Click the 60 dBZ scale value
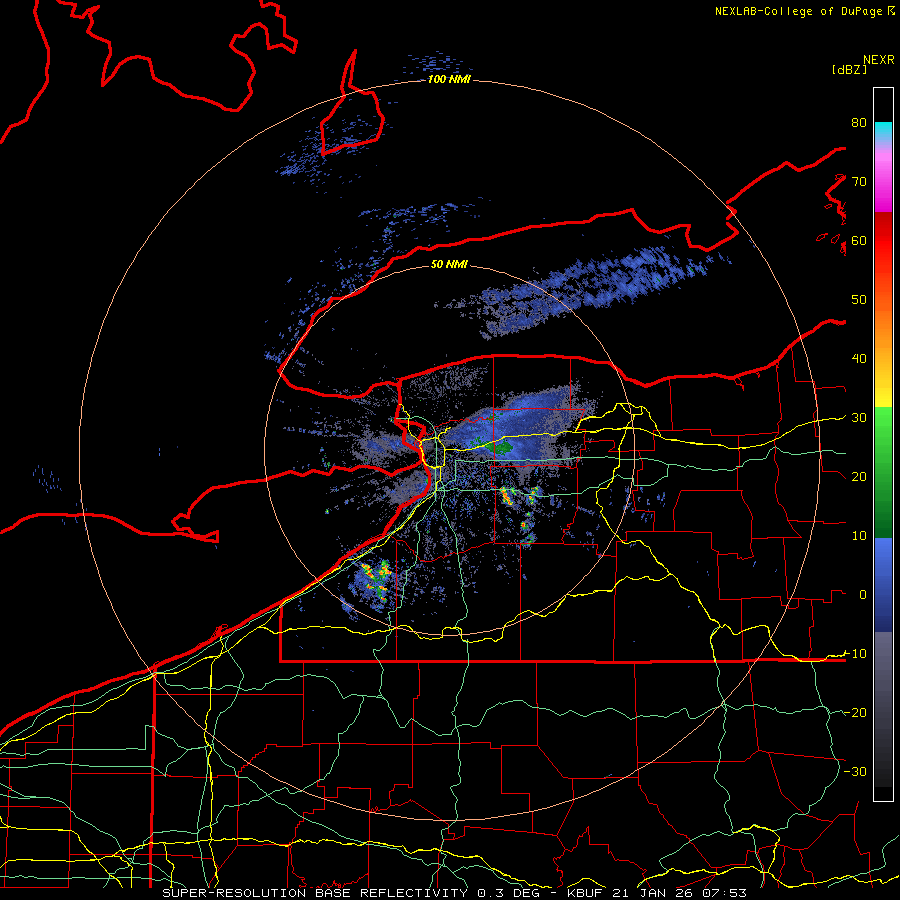 pyautogui.click(x=859, y=240)
